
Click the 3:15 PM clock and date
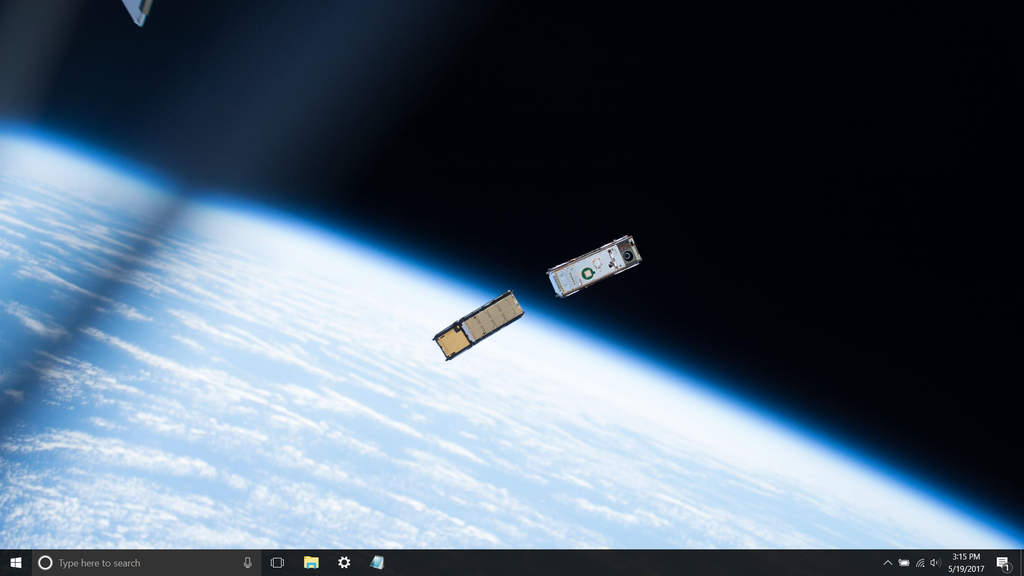[966, 563]
